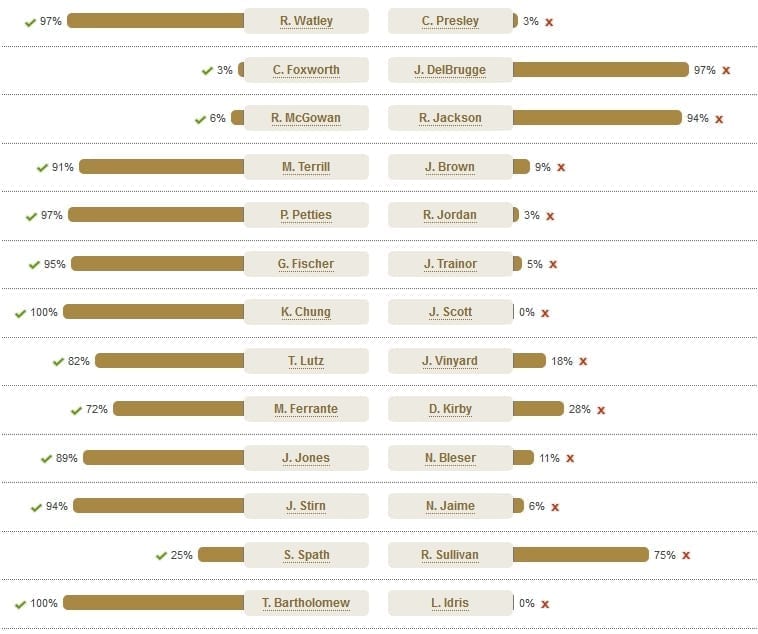
Task: Open the J. Vinyard profile link
Action: point(450,361)
